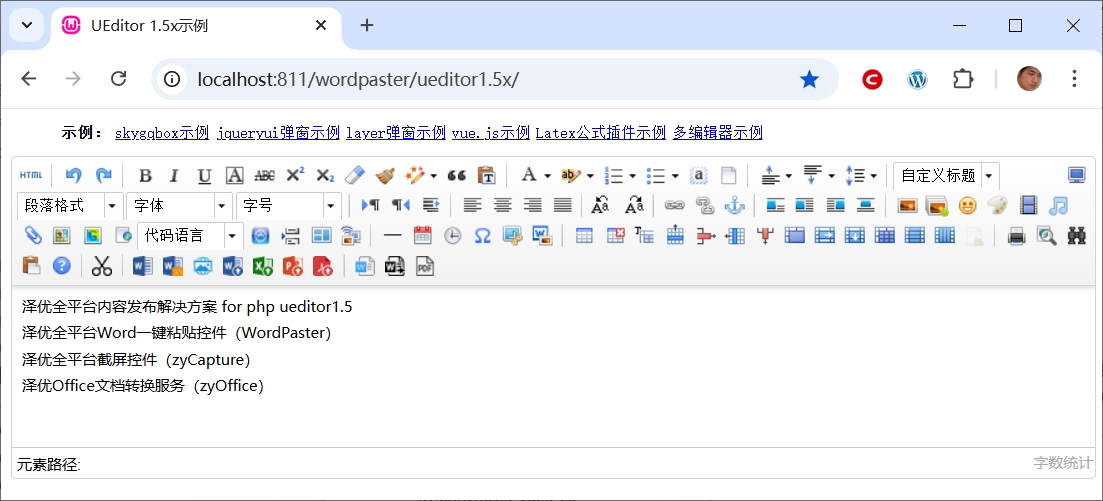Click the eraser clear-formatting icon
The height and width of the screenshot is (501, 1103).
pyautogui.click(x=355, y=176)
